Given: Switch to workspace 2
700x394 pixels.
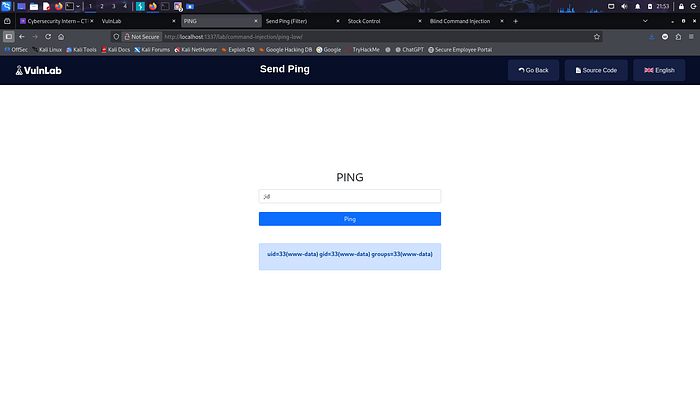Looking at the screenshot, I should click(x=102, y=6).
